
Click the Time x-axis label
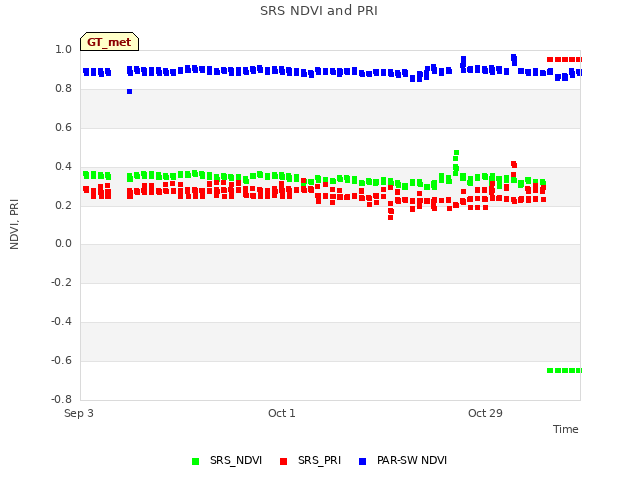(565, 429)
